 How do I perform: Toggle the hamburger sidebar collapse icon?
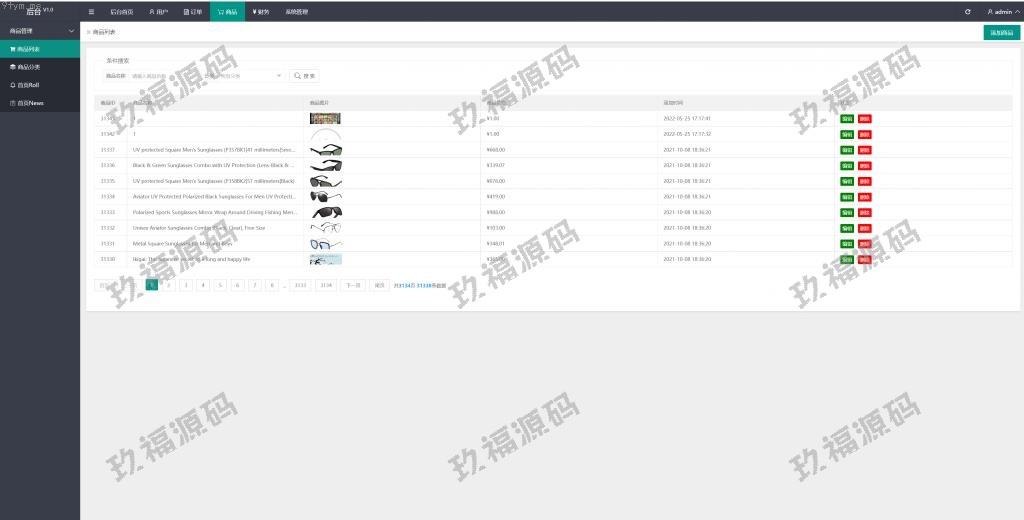pos(92,11)
